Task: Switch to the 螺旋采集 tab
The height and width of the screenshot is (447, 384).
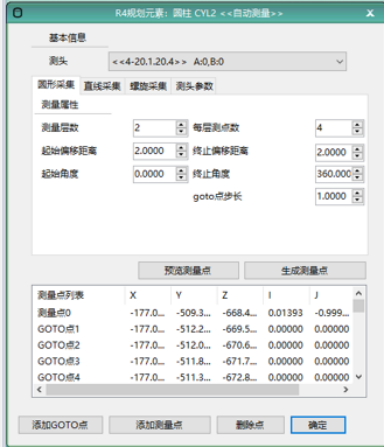Action: (148, 86)
